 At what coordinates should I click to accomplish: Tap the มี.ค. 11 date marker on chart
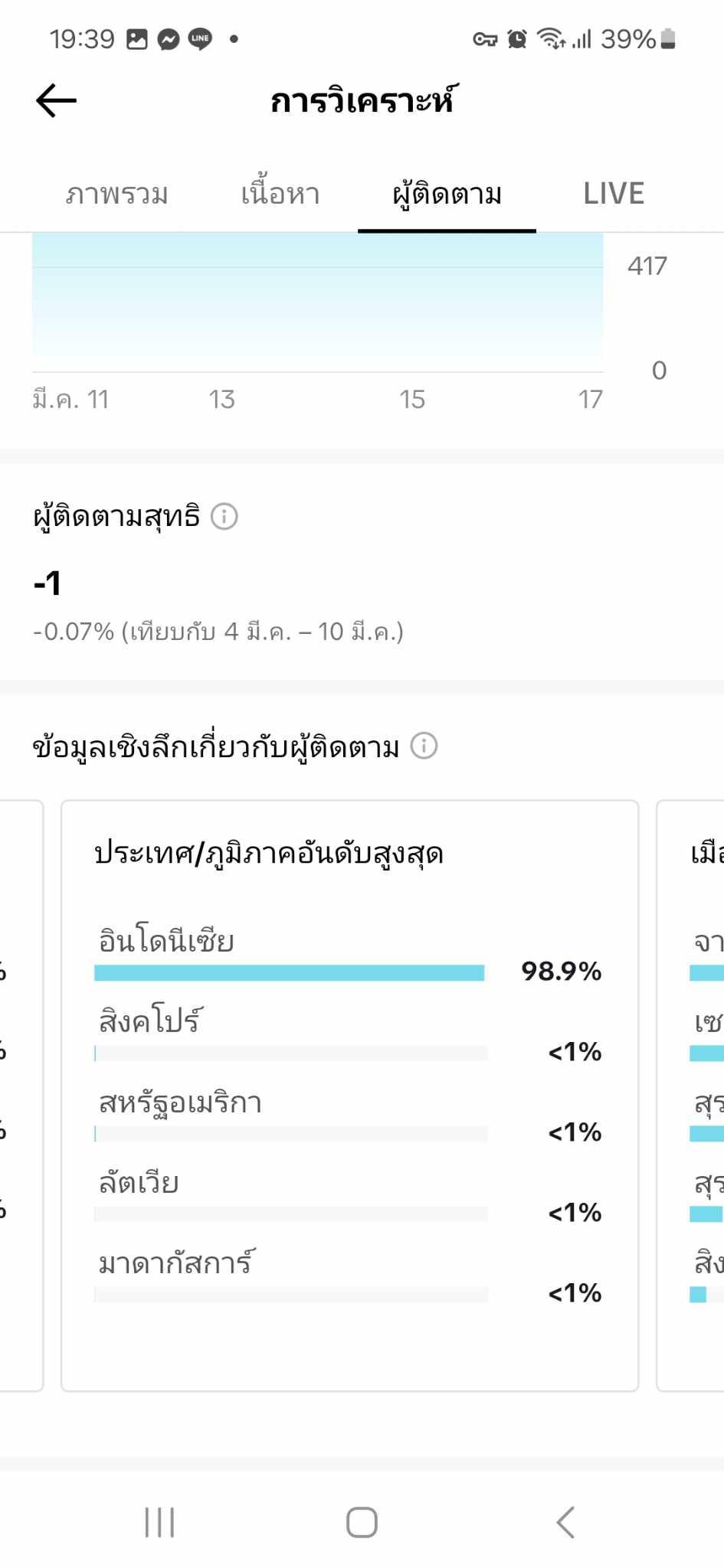(70, 400)
